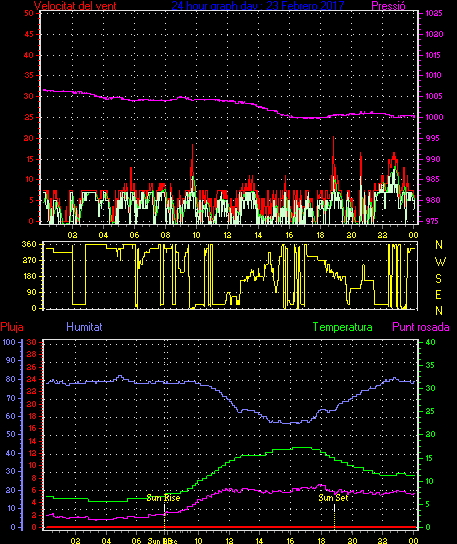
Task: Click wind speed axis value 45
Action: coord(29,34)
